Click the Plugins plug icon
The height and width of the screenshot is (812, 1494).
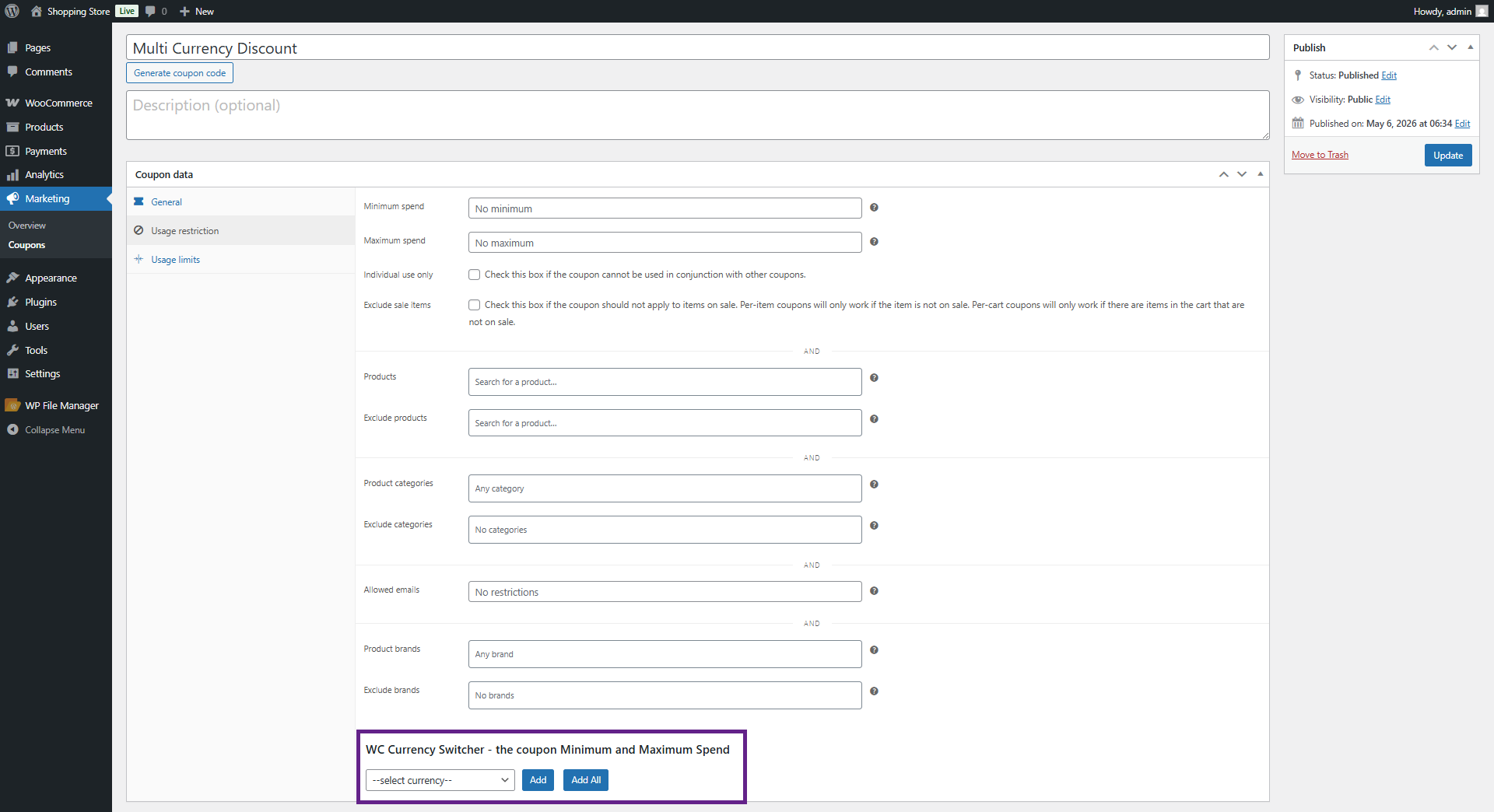[12, 302]
